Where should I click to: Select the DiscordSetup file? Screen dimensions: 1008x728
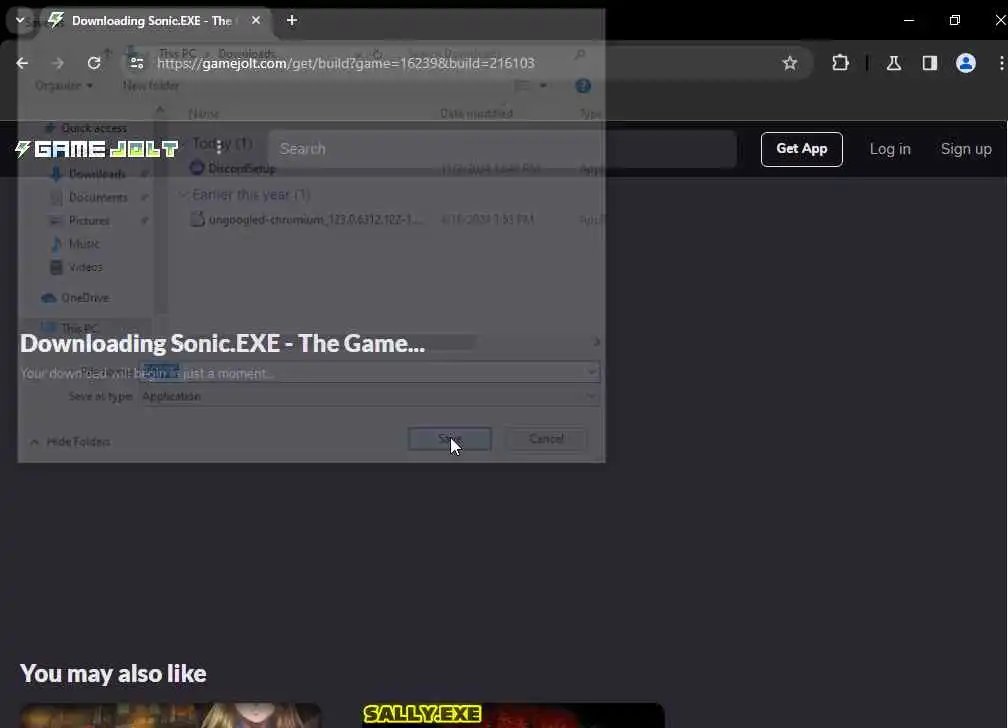click(x=242, y=168)
